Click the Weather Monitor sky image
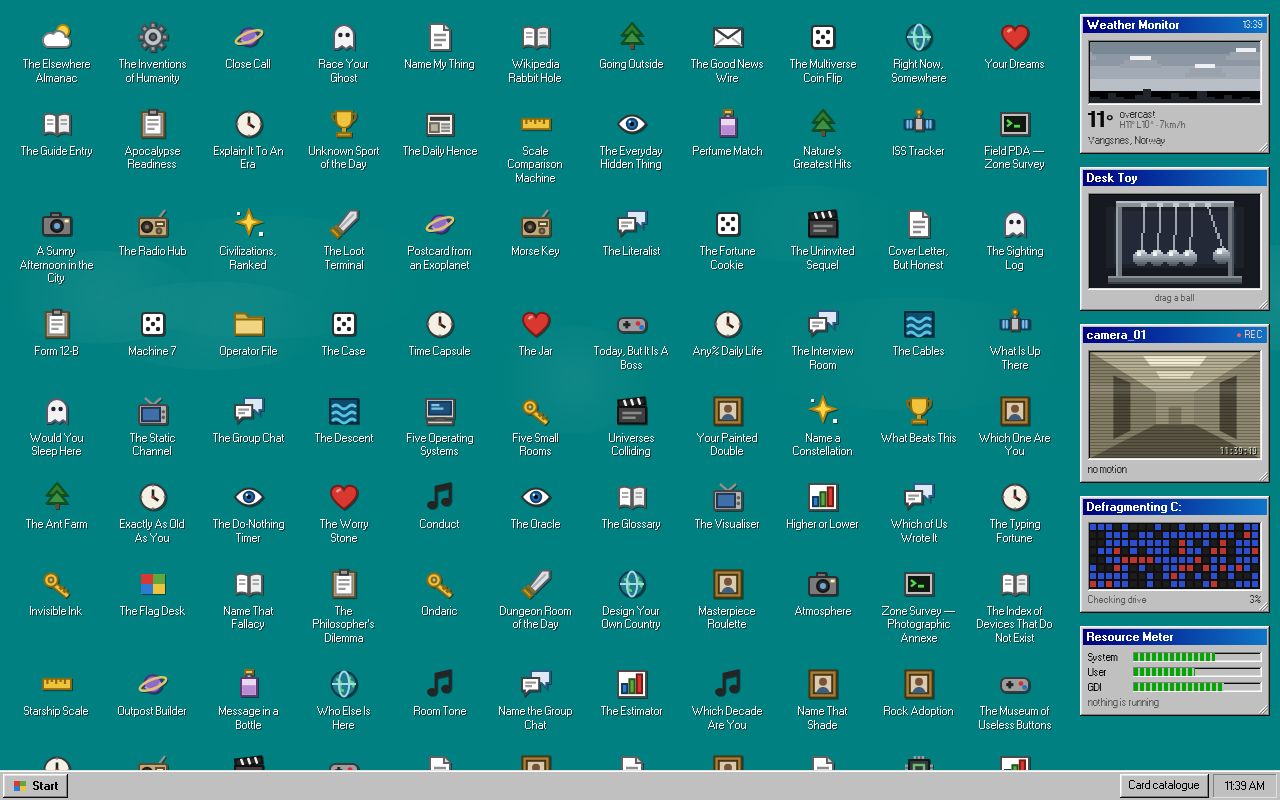The image size is (1280, 800). 1174,71
